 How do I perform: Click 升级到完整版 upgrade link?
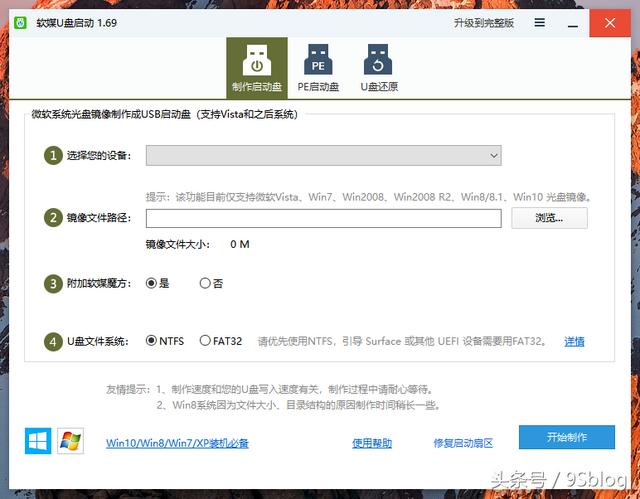(484, 23)
